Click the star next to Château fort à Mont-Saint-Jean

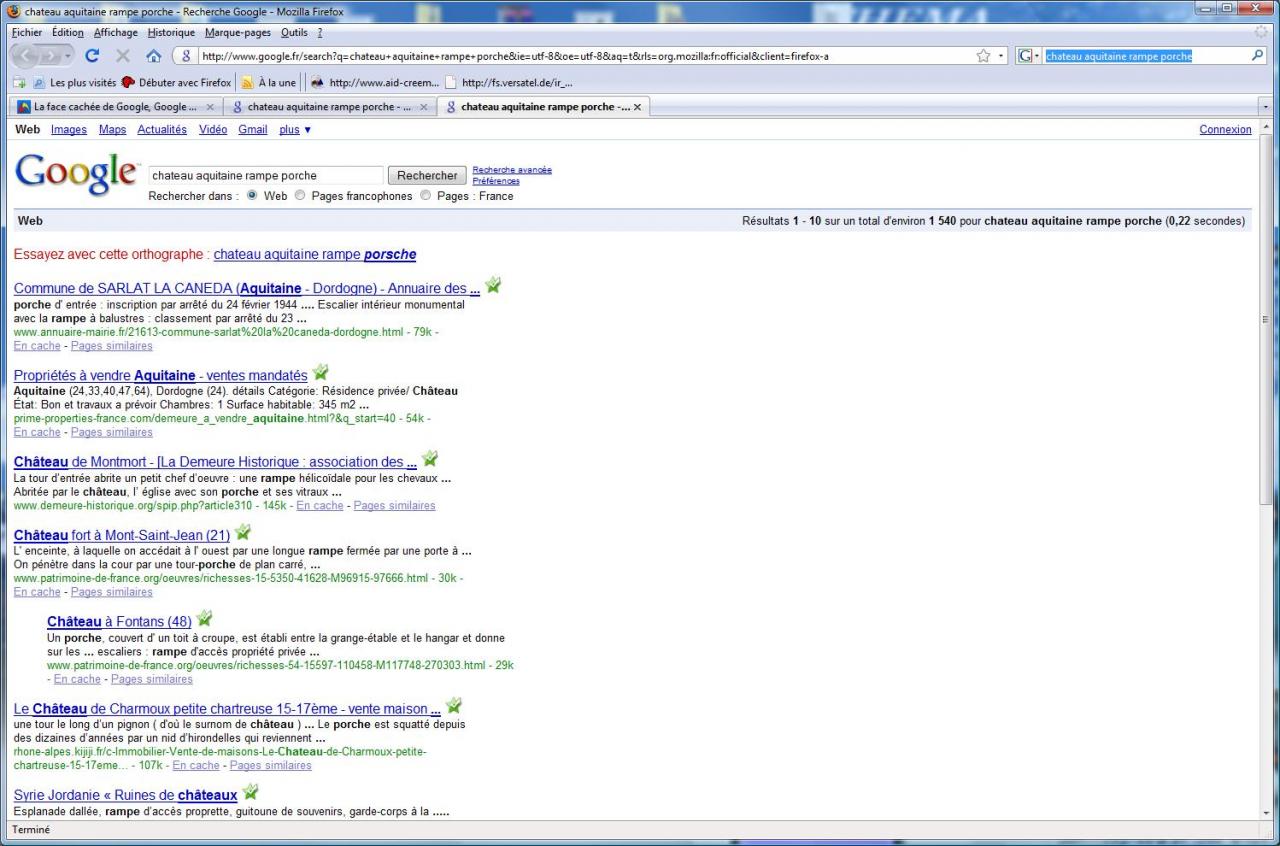coord(243,533)
